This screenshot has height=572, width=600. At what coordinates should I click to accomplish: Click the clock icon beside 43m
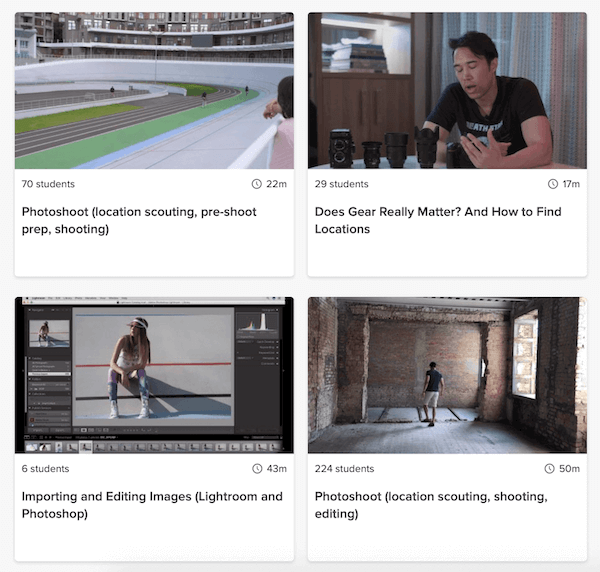[257, 469]
